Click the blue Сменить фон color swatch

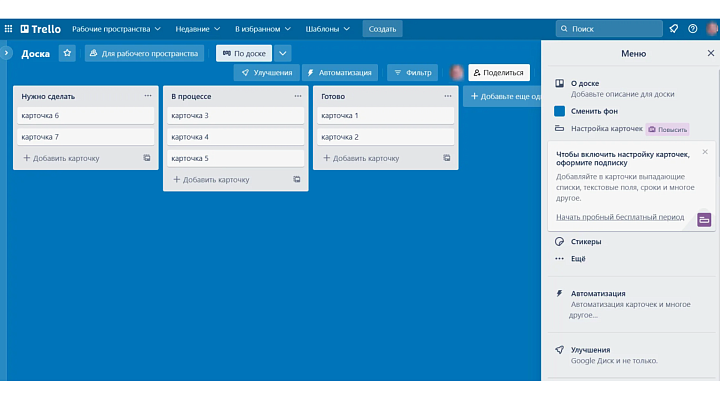click(560, 111)
